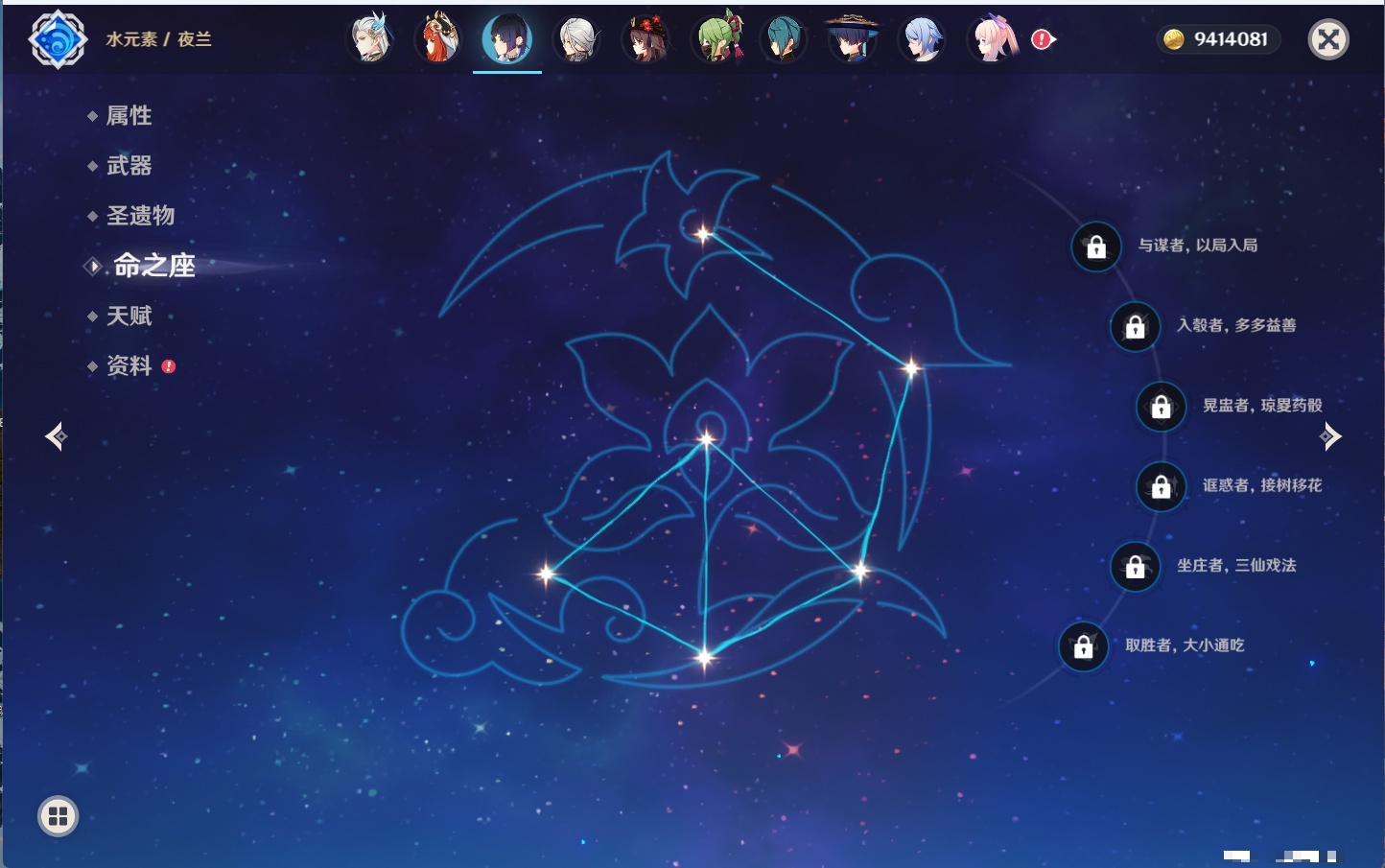Select the brown-haired character with flower hat

point(646,38)
